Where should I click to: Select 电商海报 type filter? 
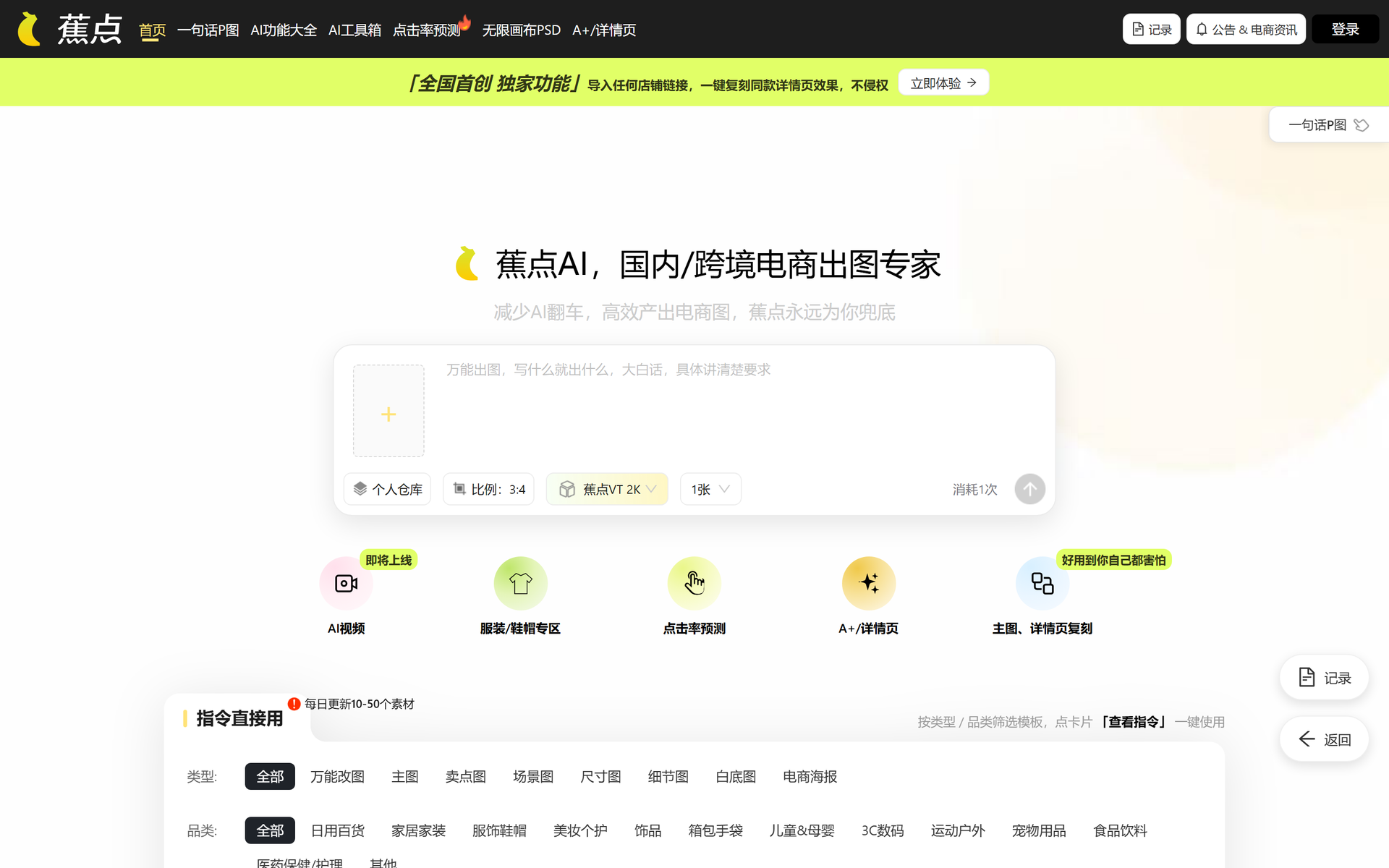tap(810, 776)
